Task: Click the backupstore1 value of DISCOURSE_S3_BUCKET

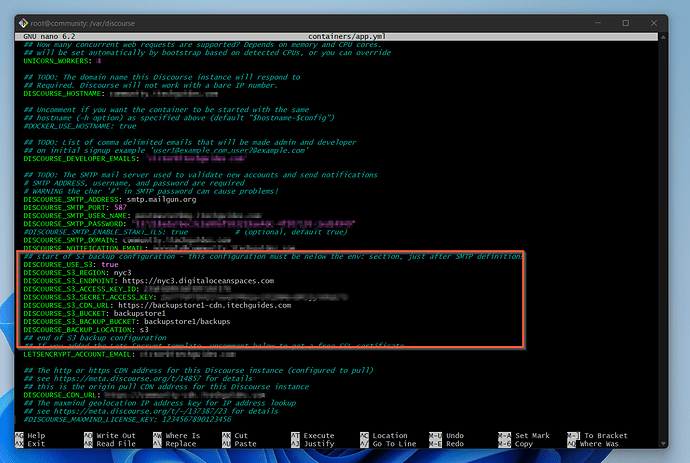Action: coord(139,313)
